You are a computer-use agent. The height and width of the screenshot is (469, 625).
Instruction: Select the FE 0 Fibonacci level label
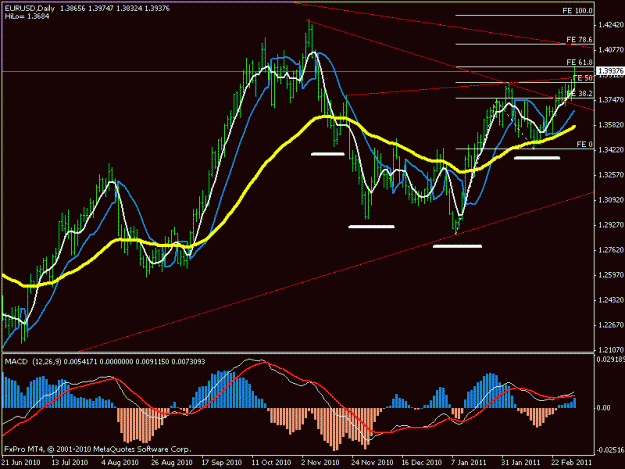tap(584, 144)
